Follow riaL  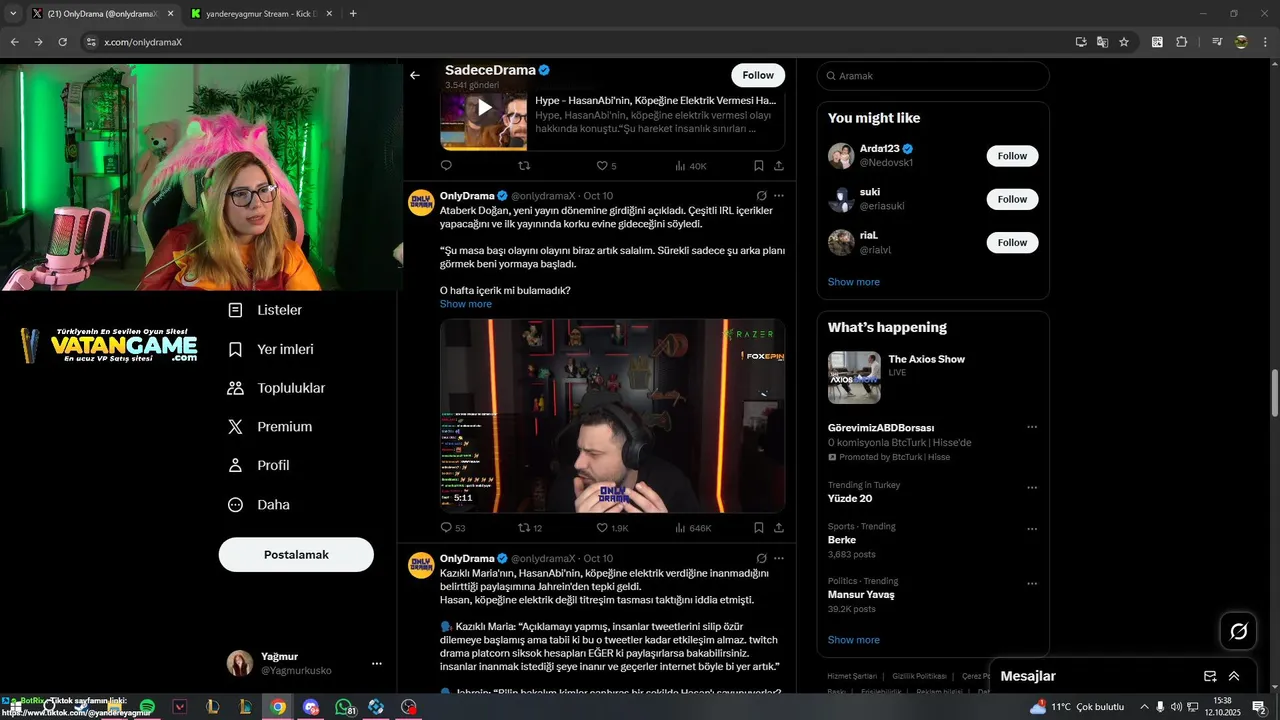tap(1012, 243)
